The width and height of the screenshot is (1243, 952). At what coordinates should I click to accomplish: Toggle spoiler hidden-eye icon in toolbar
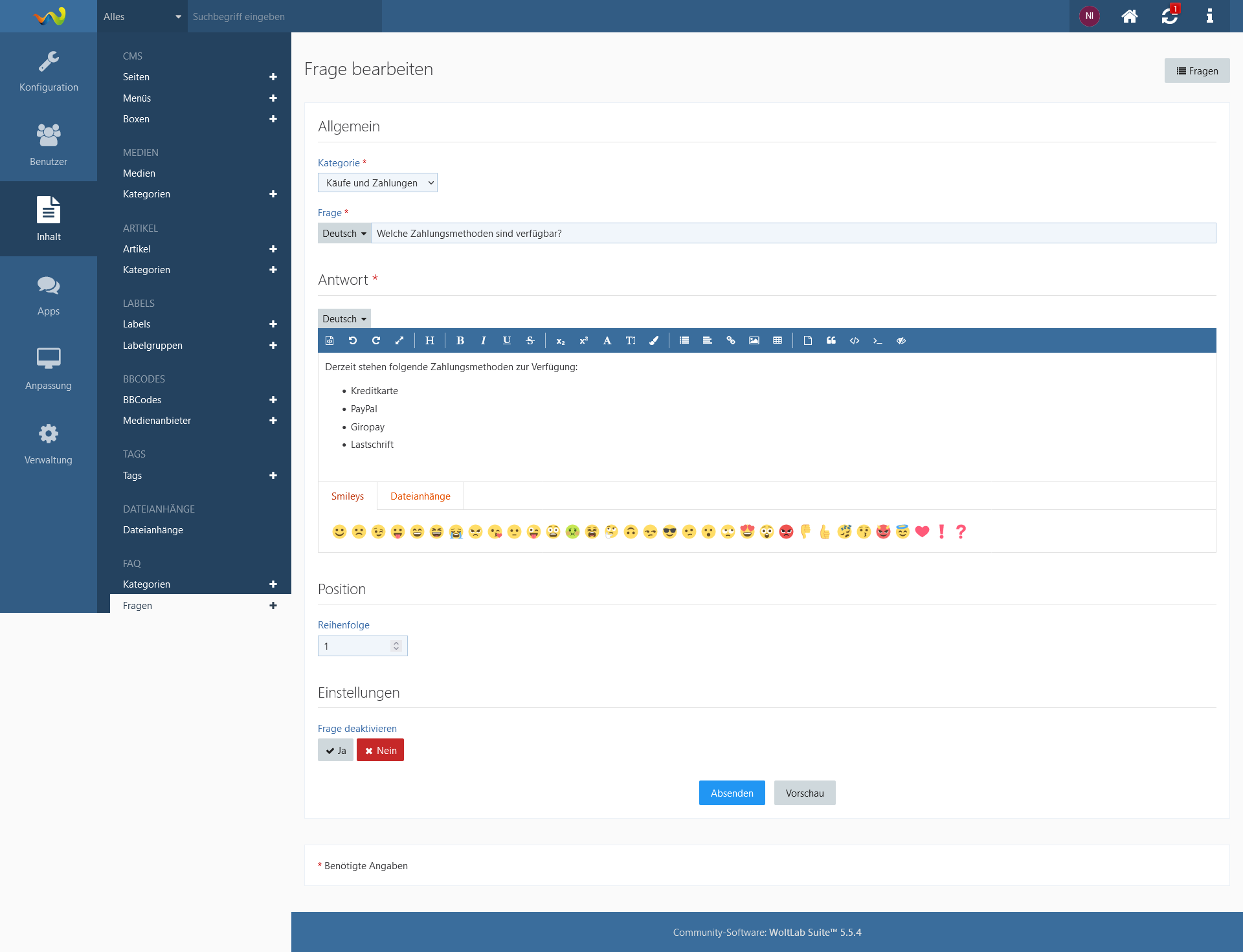tap(901, 340)
